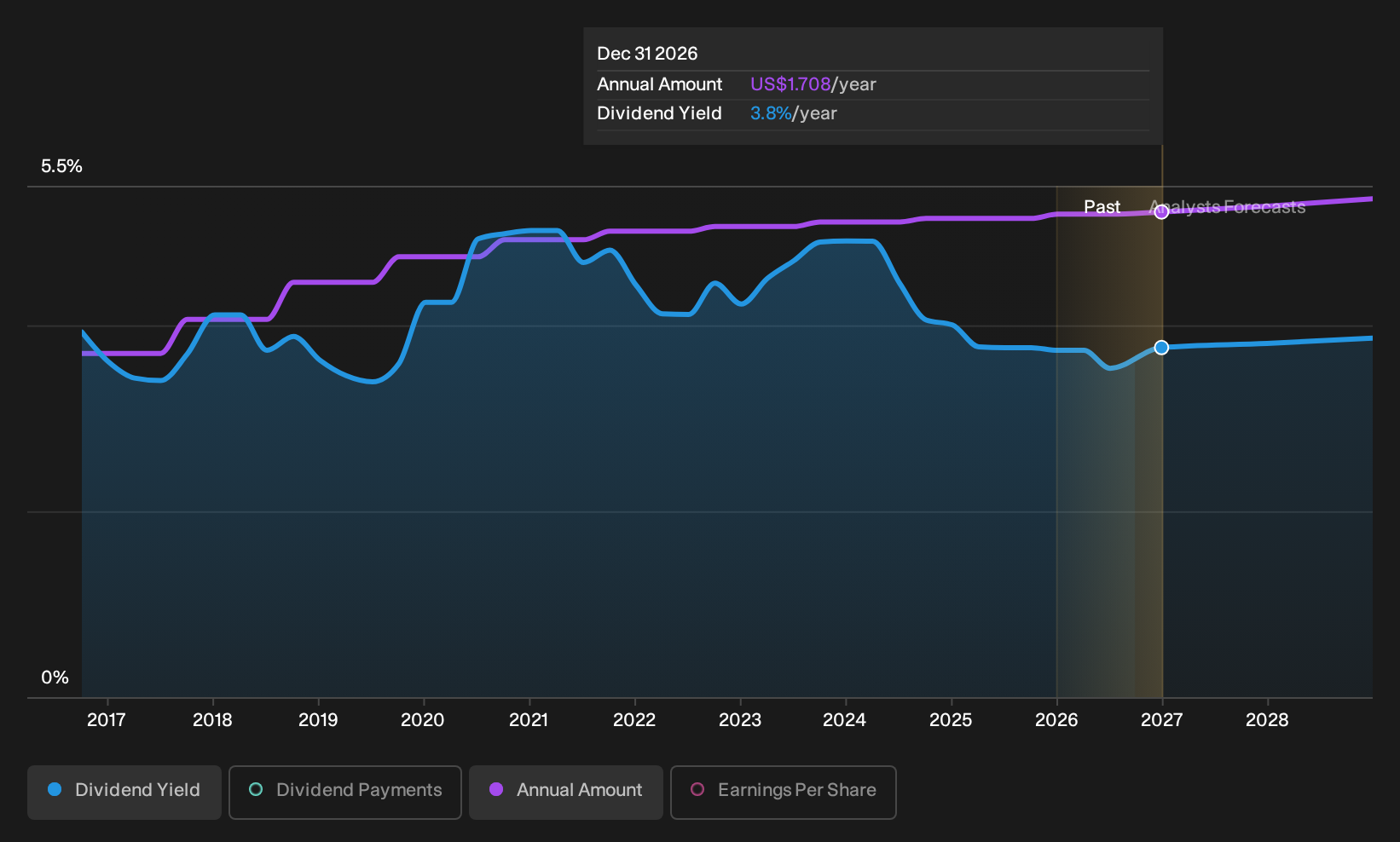Click the 2025 x-axis label
This screenshot has height=842, width=1400.
[951, 720]
